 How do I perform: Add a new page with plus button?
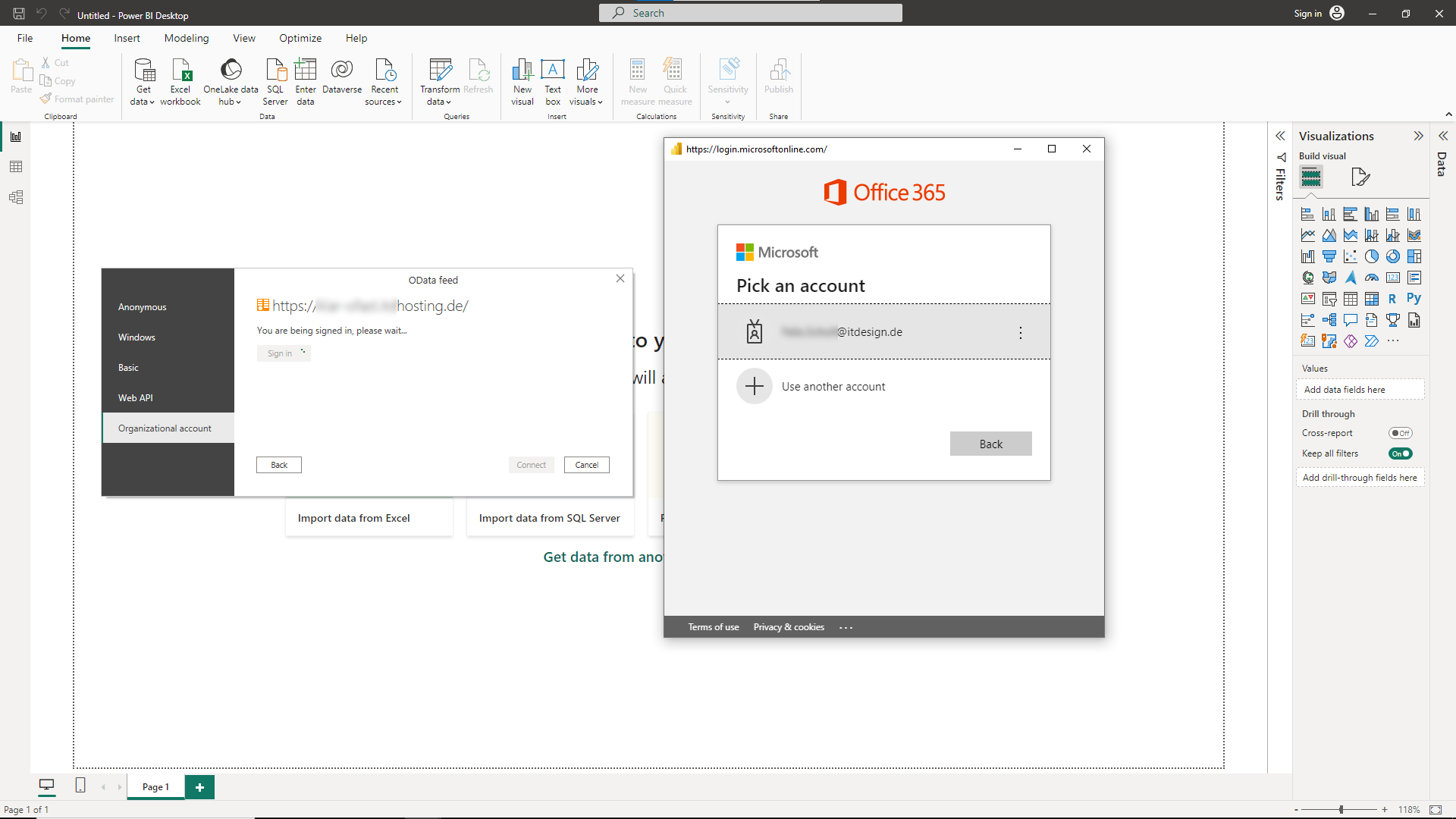point(199,787)
